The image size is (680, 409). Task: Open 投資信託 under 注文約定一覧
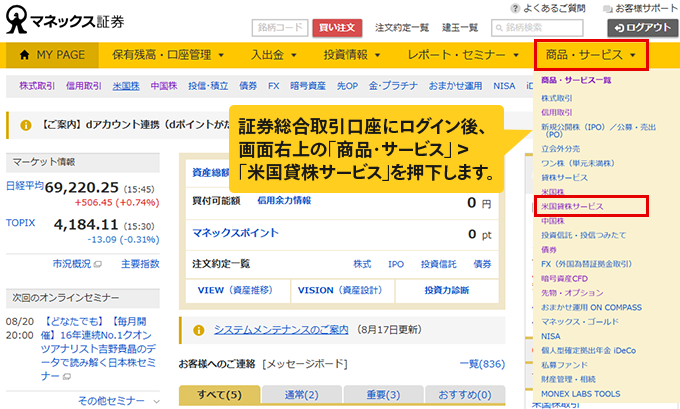click(438, 264)
